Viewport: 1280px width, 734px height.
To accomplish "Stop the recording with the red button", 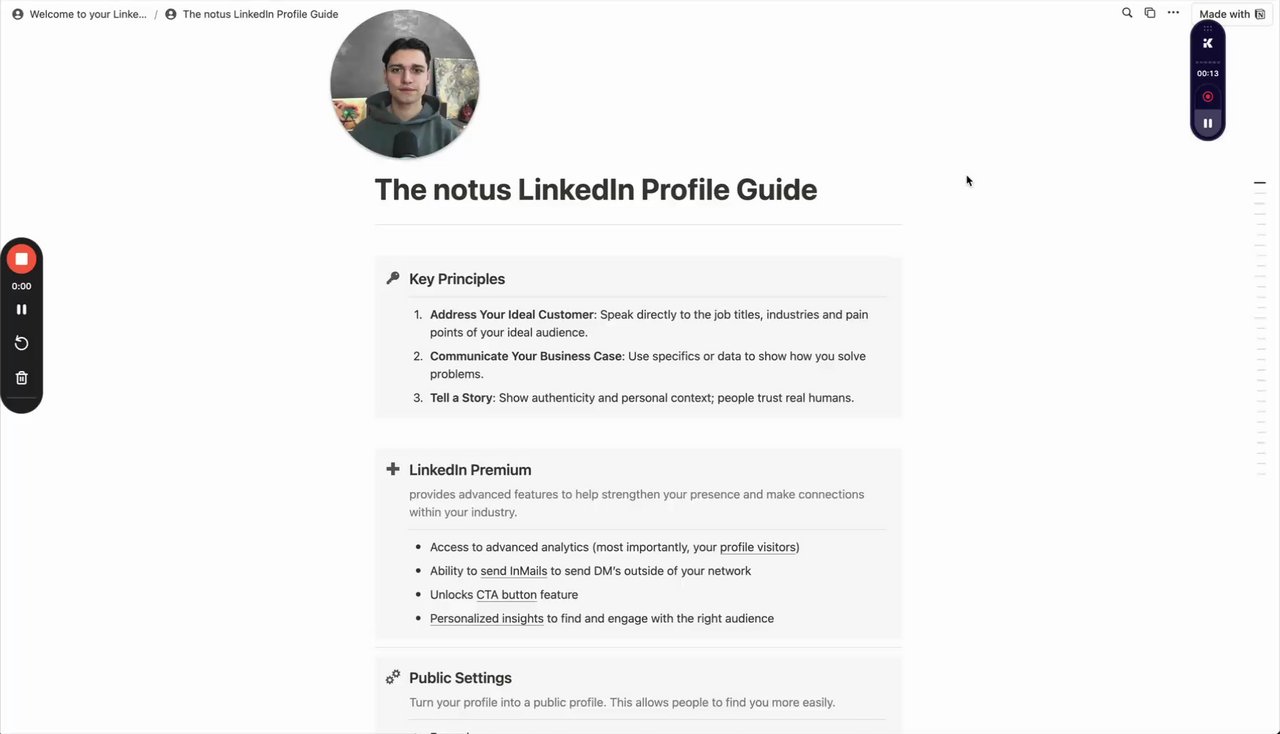I will click(21, 259).
